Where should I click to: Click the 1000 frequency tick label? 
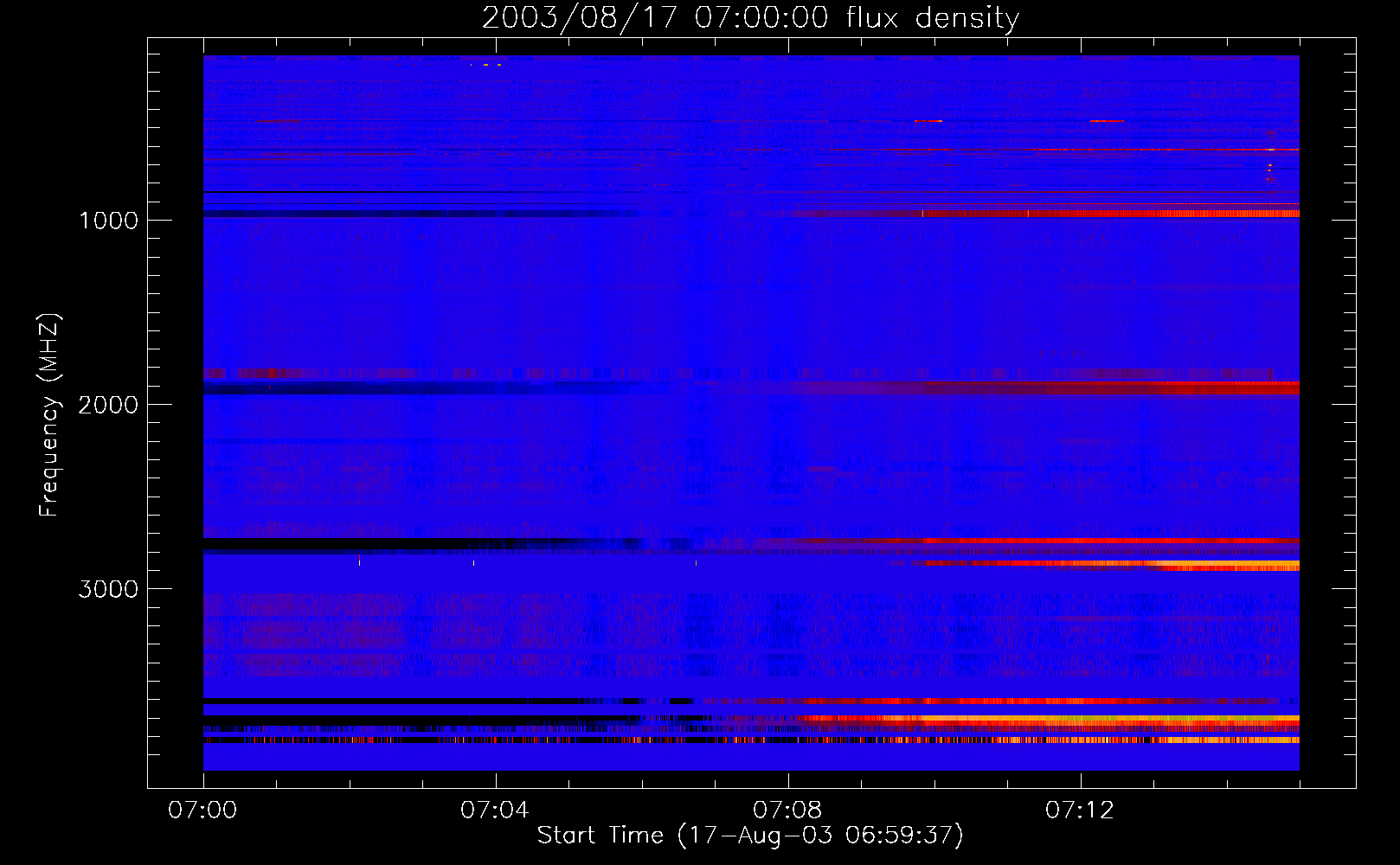click(x=108, y=221)
